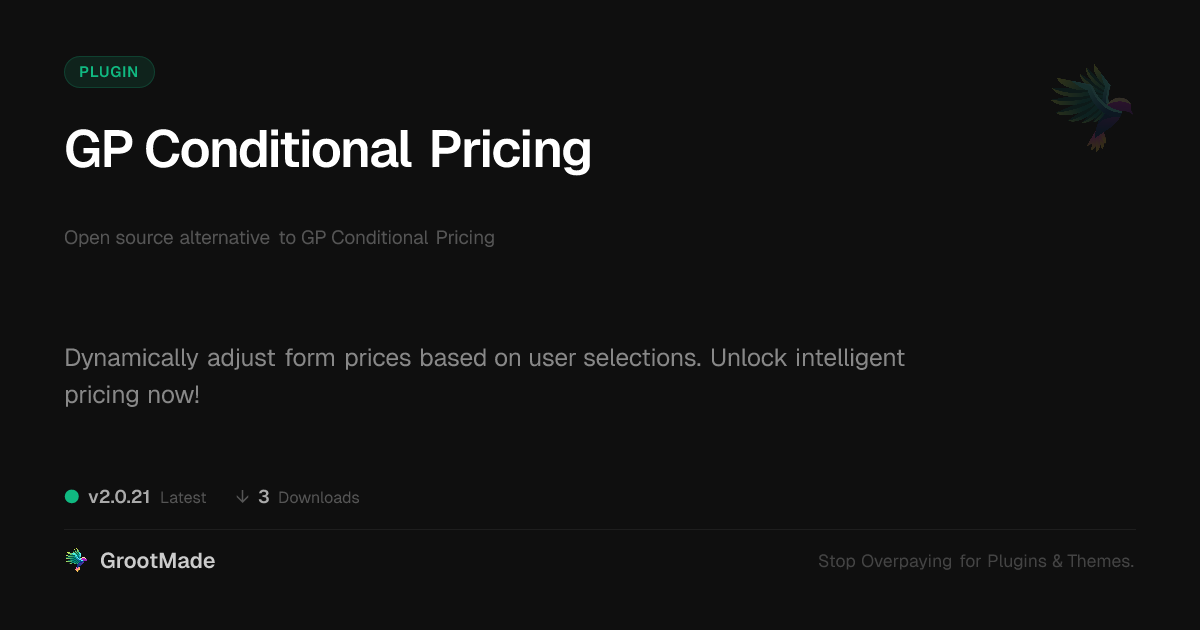Image resolution: width=1200 pixels, height=630 pixels.
Task: Click the downloads arrow icon
Action: 242,497
